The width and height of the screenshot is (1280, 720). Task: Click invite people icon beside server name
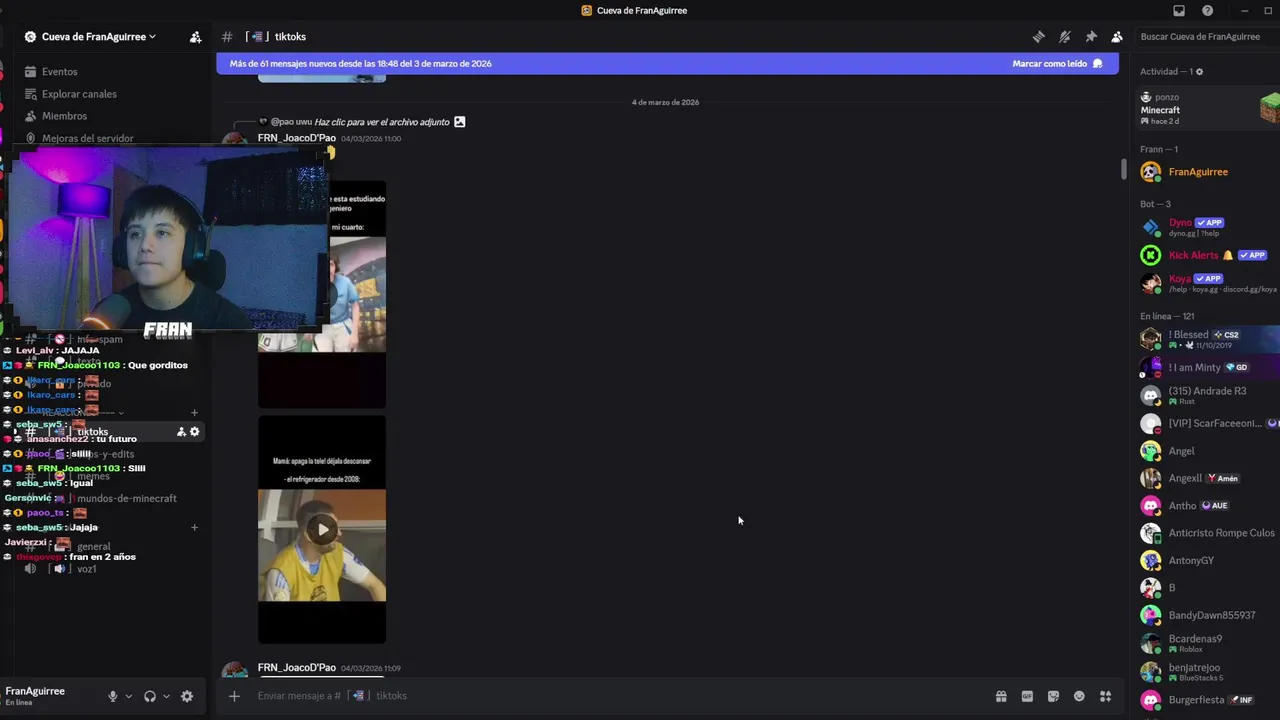pos(196,37)
